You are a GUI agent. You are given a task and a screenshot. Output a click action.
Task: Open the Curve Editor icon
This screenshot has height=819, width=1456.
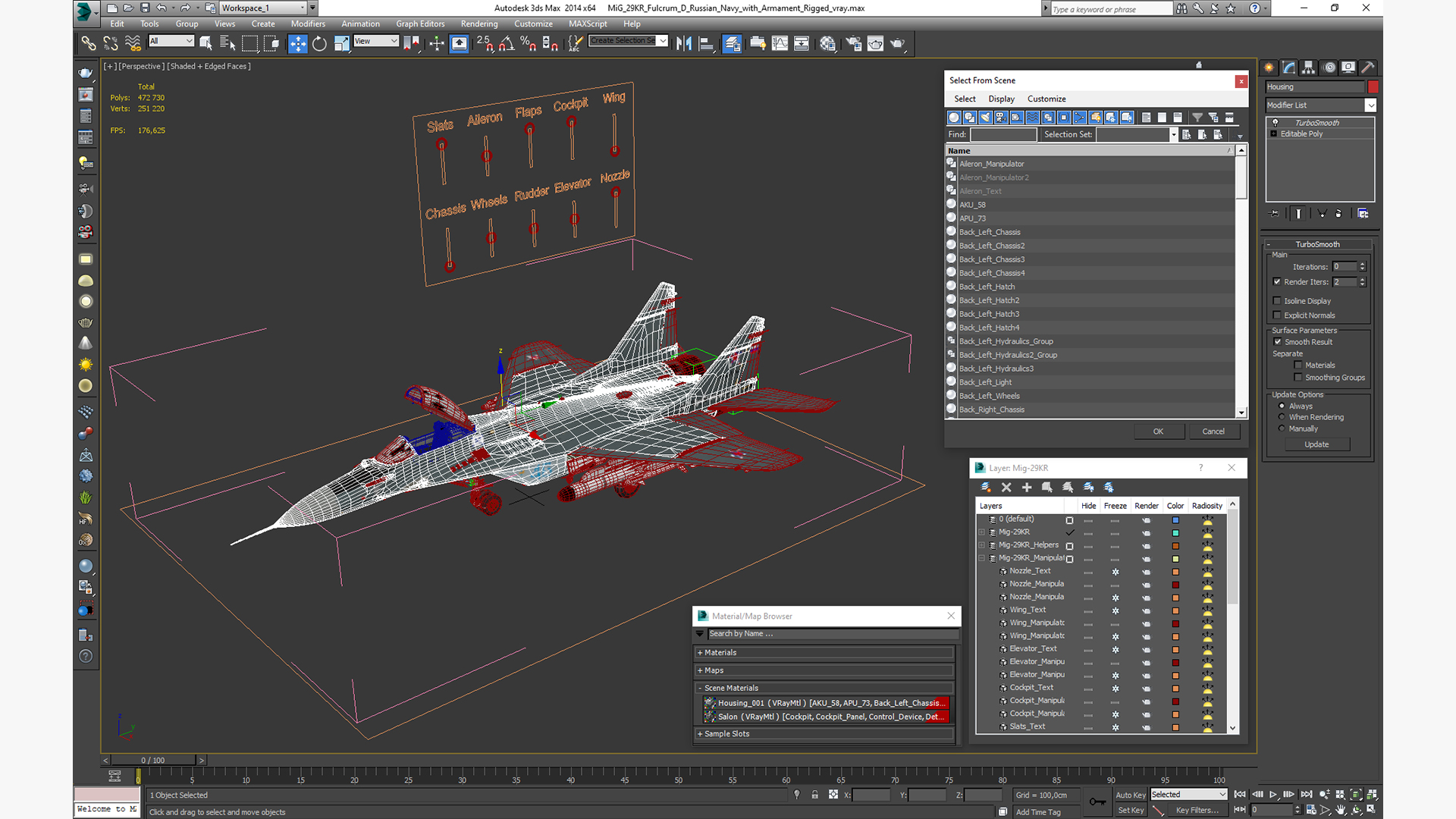tap(780, 43)
